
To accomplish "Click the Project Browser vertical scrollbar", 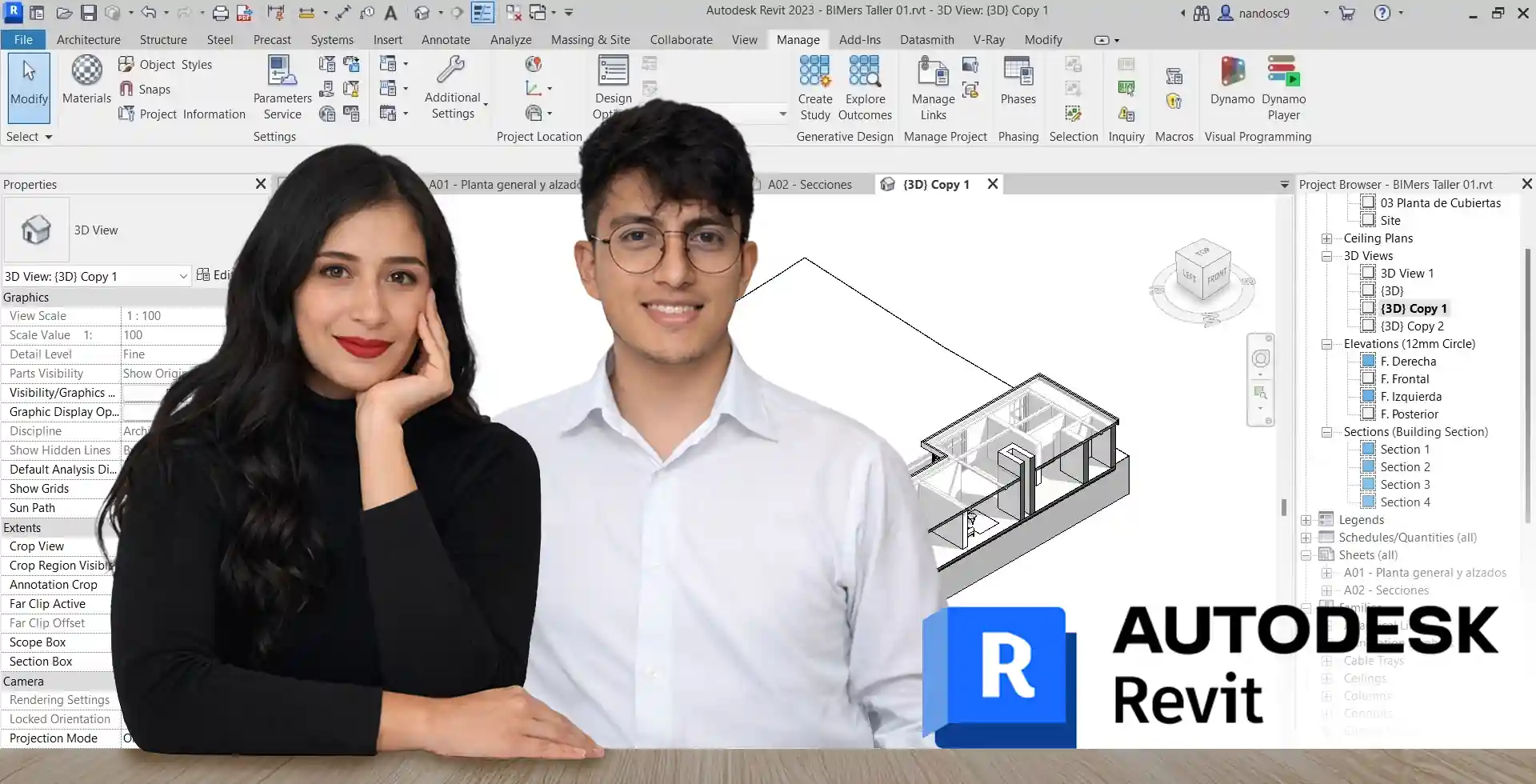I will [x=1527, y=384].
